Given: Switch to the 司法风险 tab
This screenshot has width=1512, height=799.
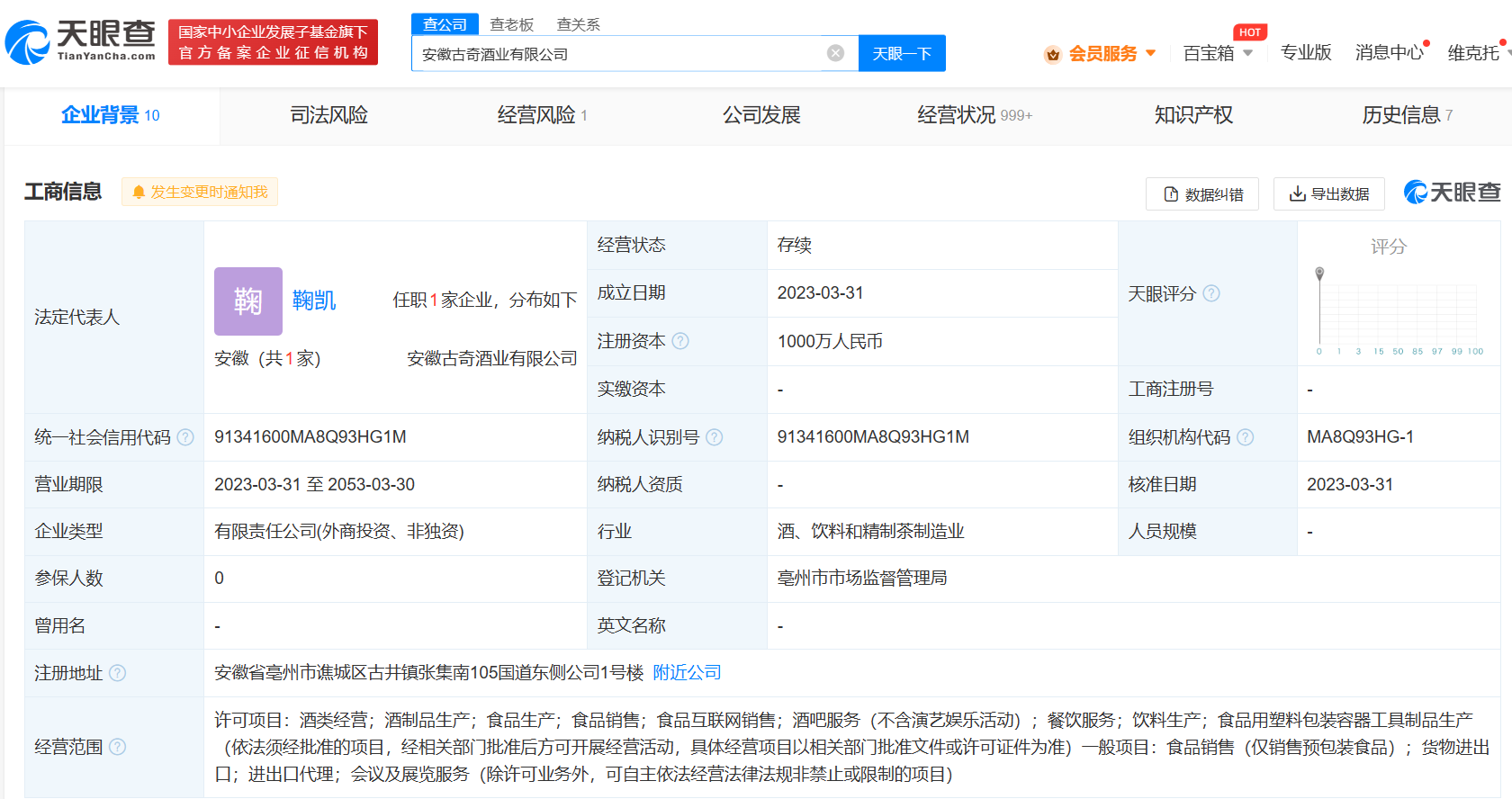Looking at the screenshot, I should pos(328,115).
